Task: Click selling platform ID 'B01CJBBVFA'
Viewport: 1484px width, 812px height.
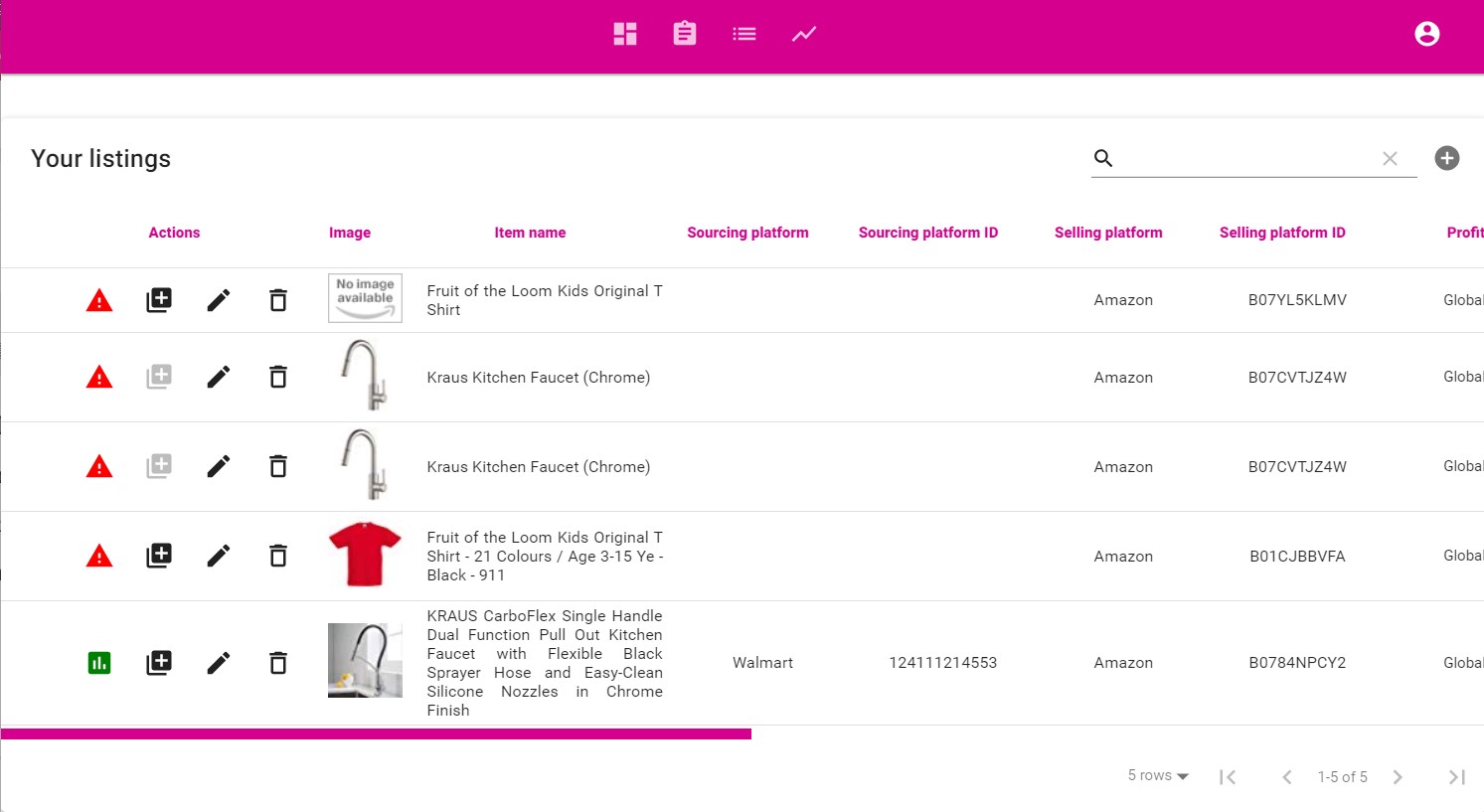Action: pos(1297,557)
